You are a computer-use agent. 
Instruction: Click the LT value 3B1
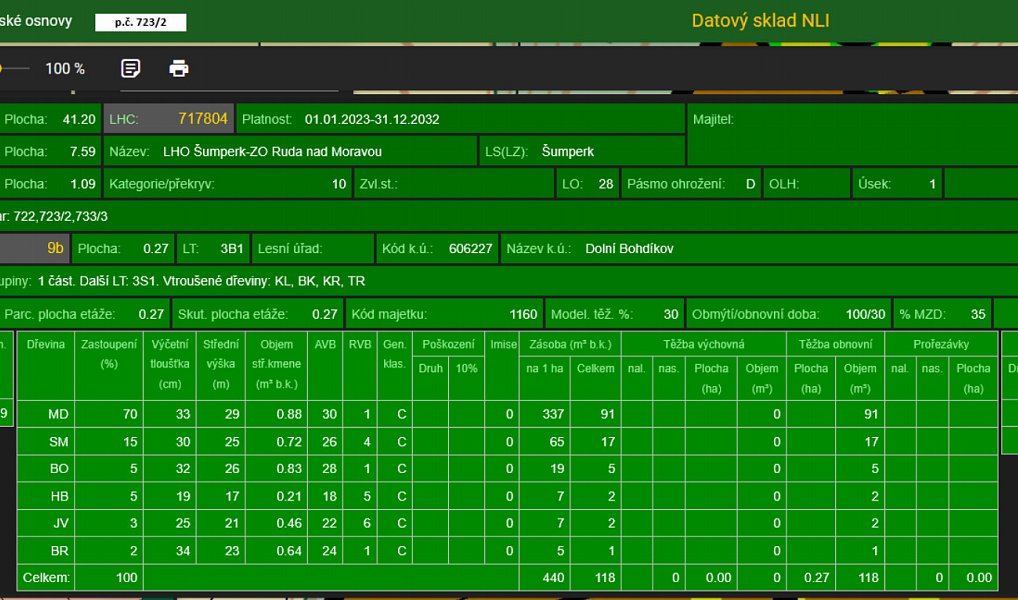point(232,249)
